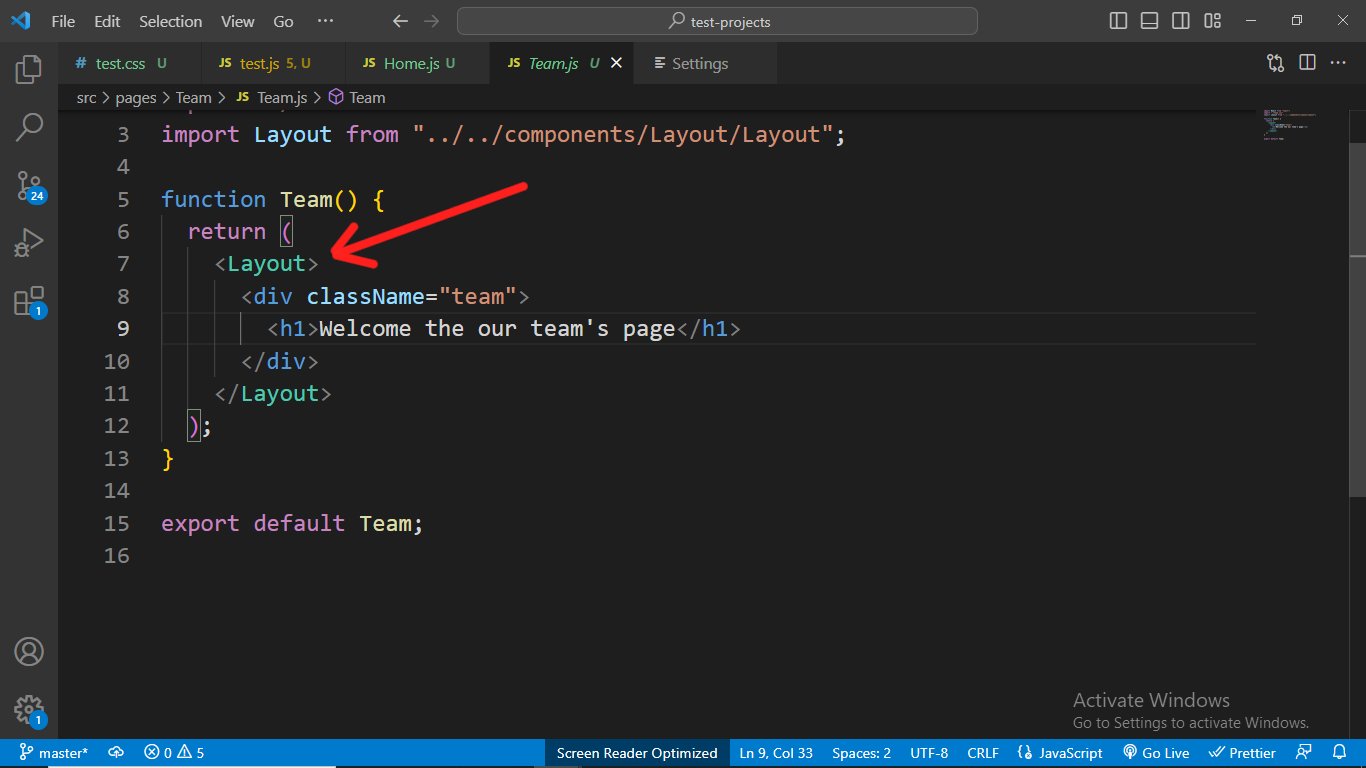Click the test-projects command center search
Image resolution: width=1366 pixels, height=768 pixels.
point(717,21)
